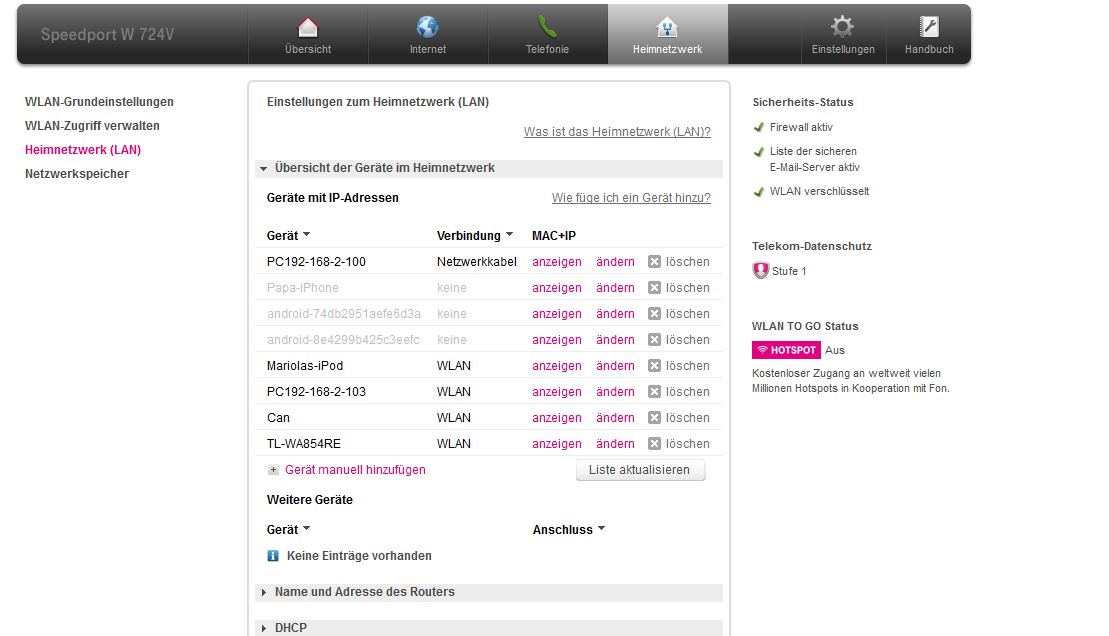Click the delete X icon for Mariolas-iPod
The height and width of the screenshot is (636, 1109).
point(654,366)
